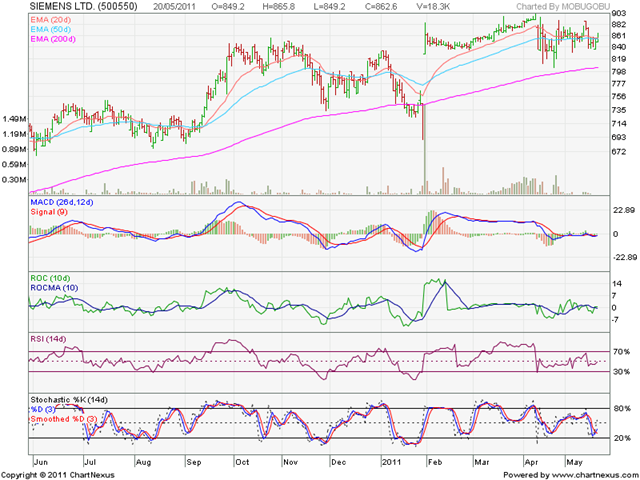Click the Feb month label on time axis
Screen dimensions: 640x480
435,462
